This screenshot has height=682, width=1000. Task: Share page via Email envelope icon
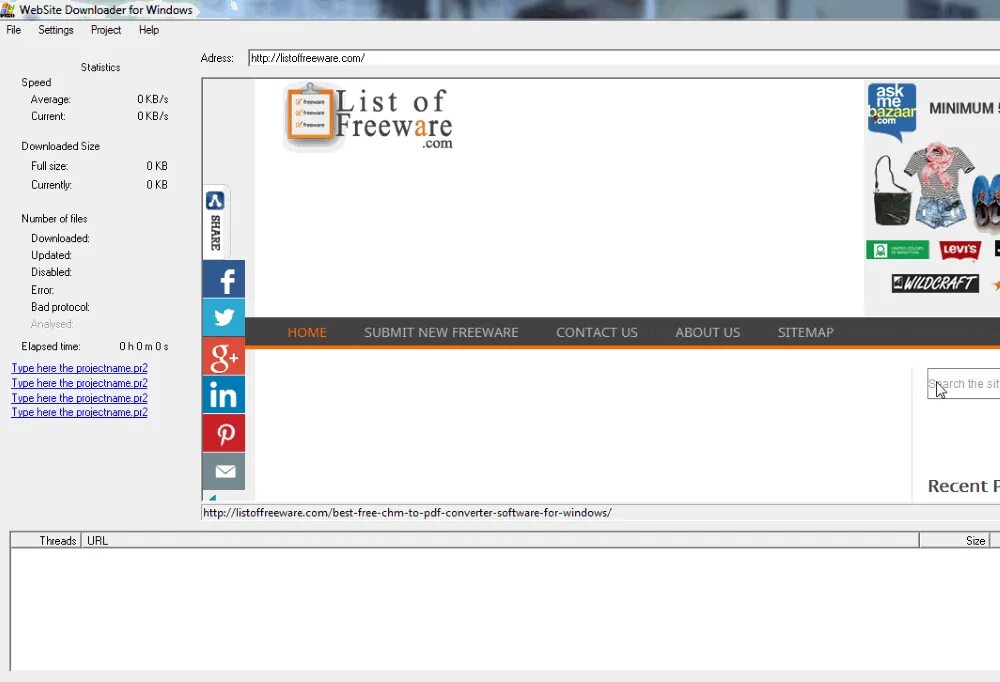[x=224, y=471]
